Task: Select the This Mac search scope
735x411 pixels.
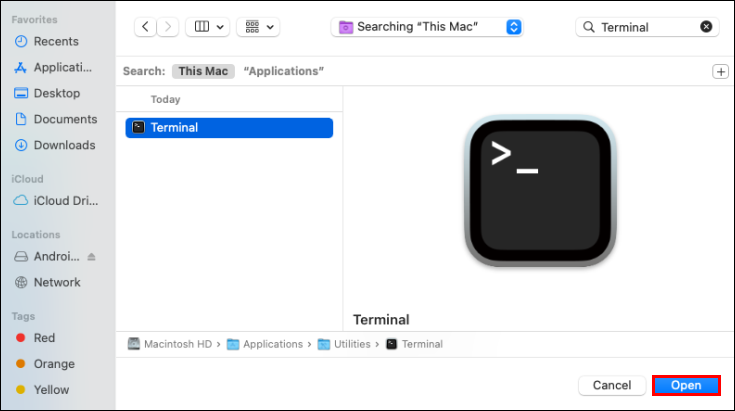Action: tap(203, 71)
